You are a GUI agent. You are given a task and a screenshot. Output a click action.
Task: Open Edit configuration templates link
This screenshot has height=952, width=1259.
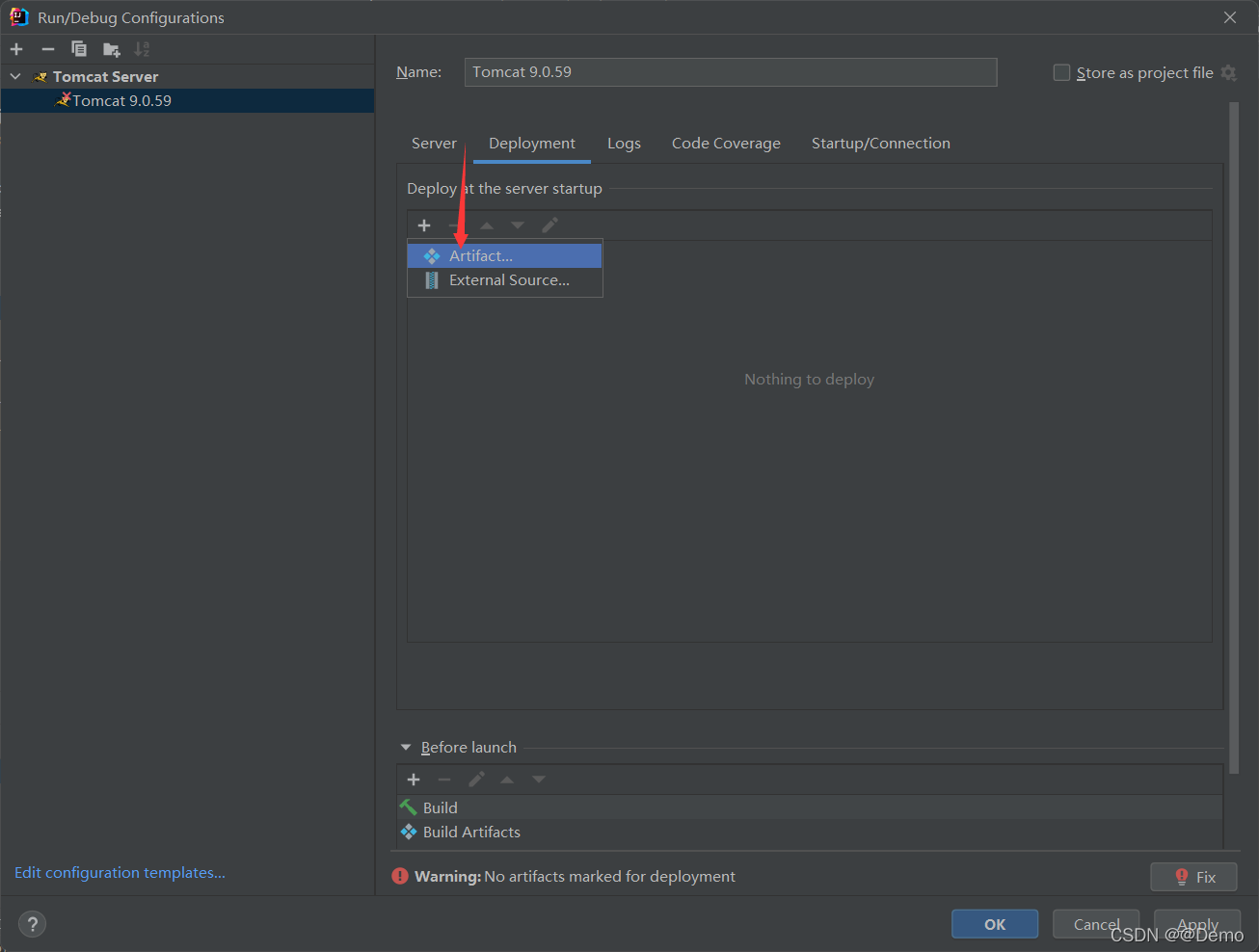click(x=120, y=872)
